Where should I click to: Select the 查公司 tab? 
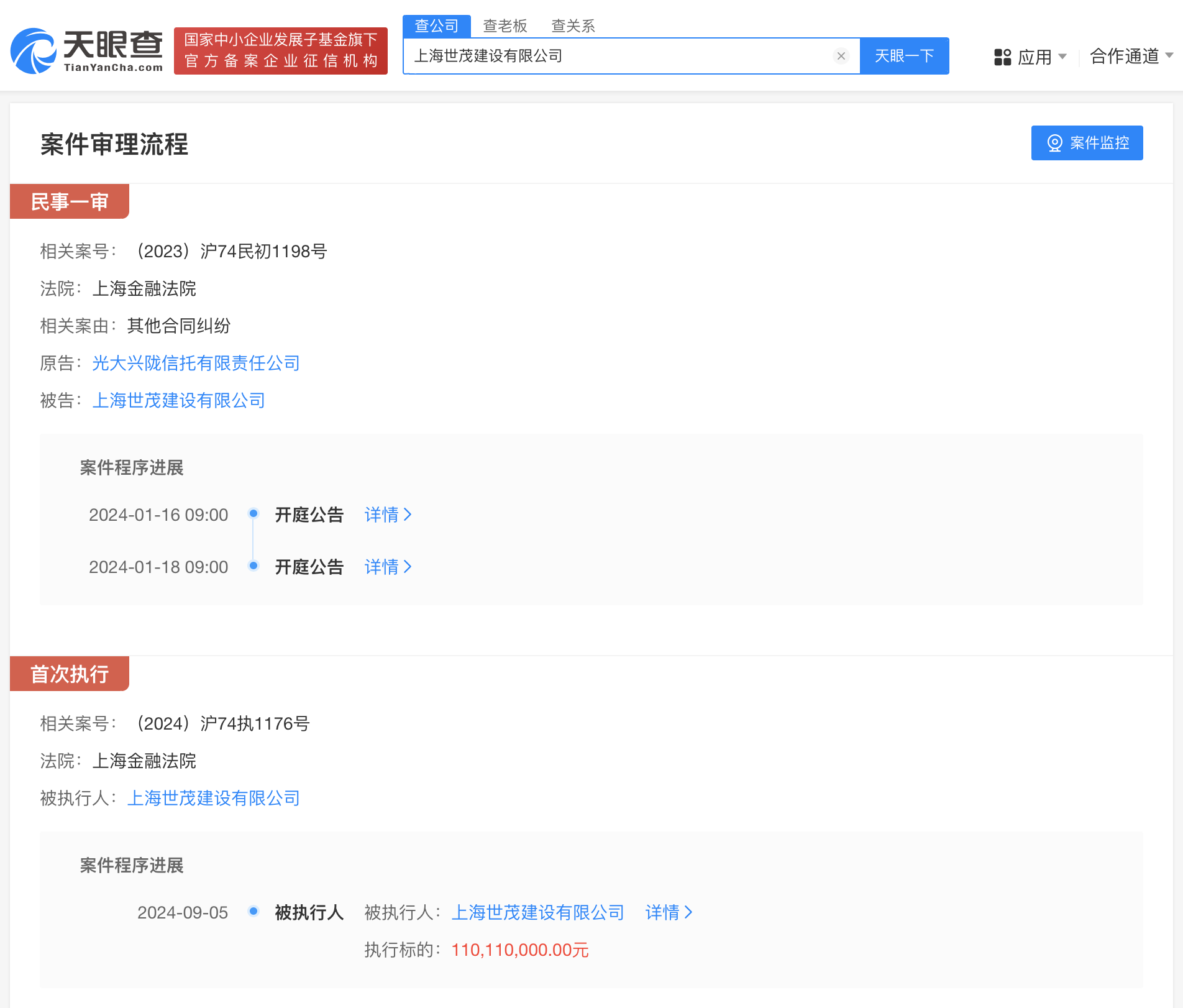pos(436,25)
